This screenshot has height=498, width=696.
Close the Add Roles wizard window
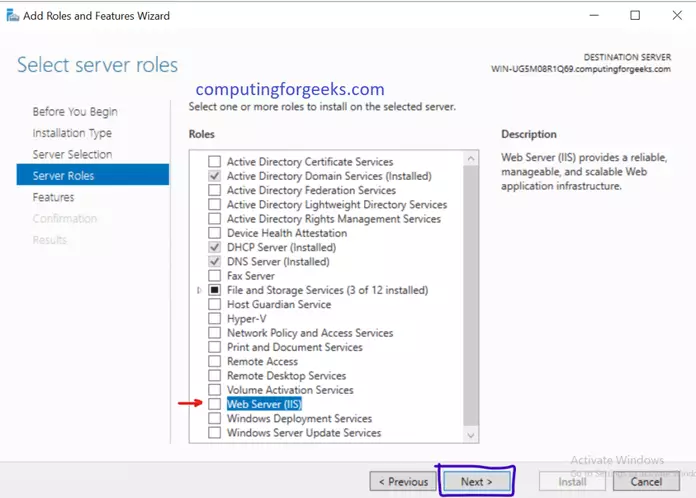(677, 16)
